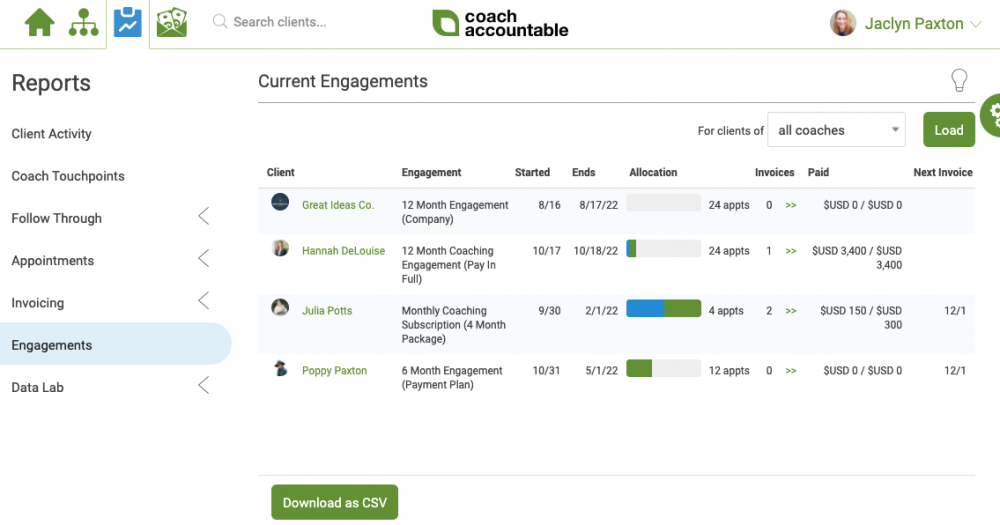Viewport: 1000px width, 525px height.
Task: Click Jaclyn Paxton name
Action: pyautogui.click(x=914, y=24)
